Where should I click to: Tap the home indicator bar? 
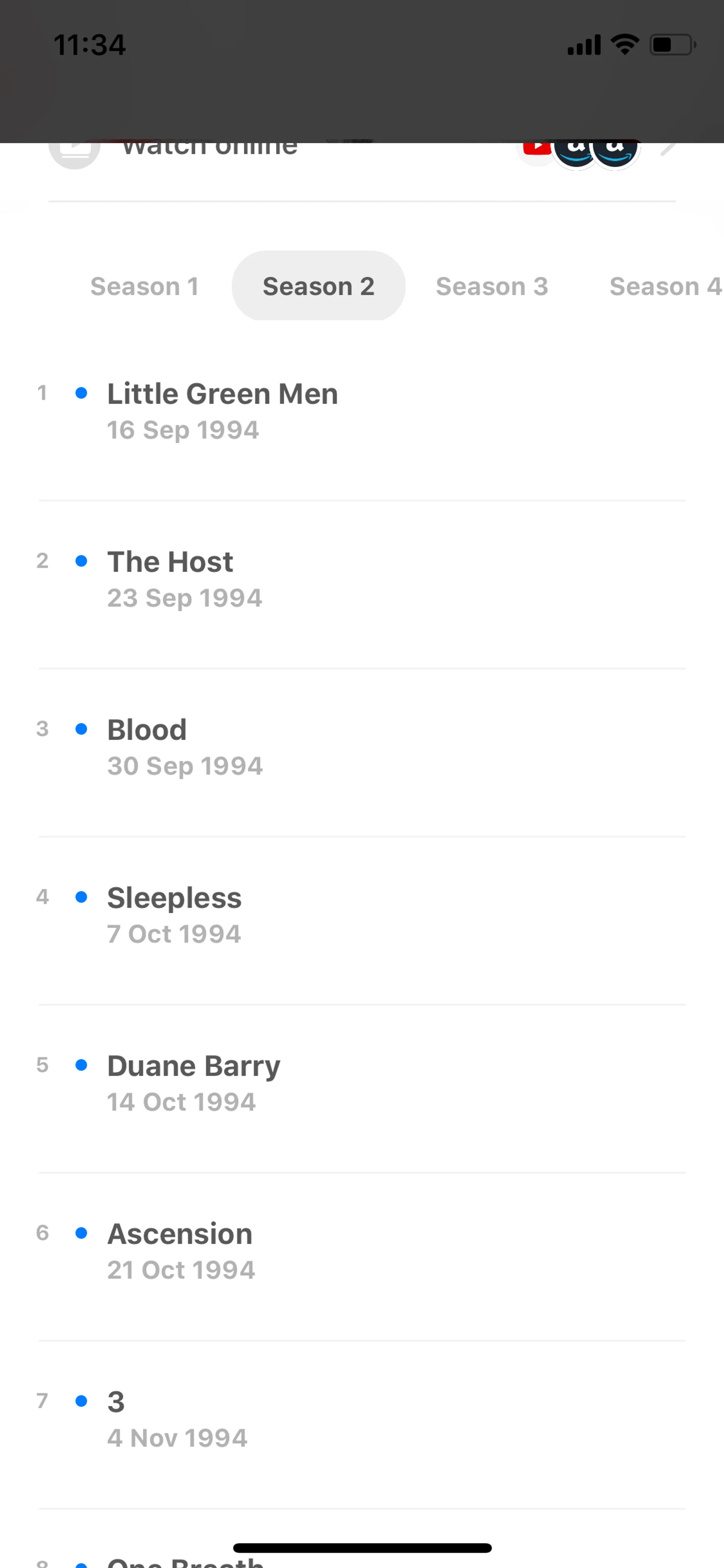click(x=362, y=1548)
